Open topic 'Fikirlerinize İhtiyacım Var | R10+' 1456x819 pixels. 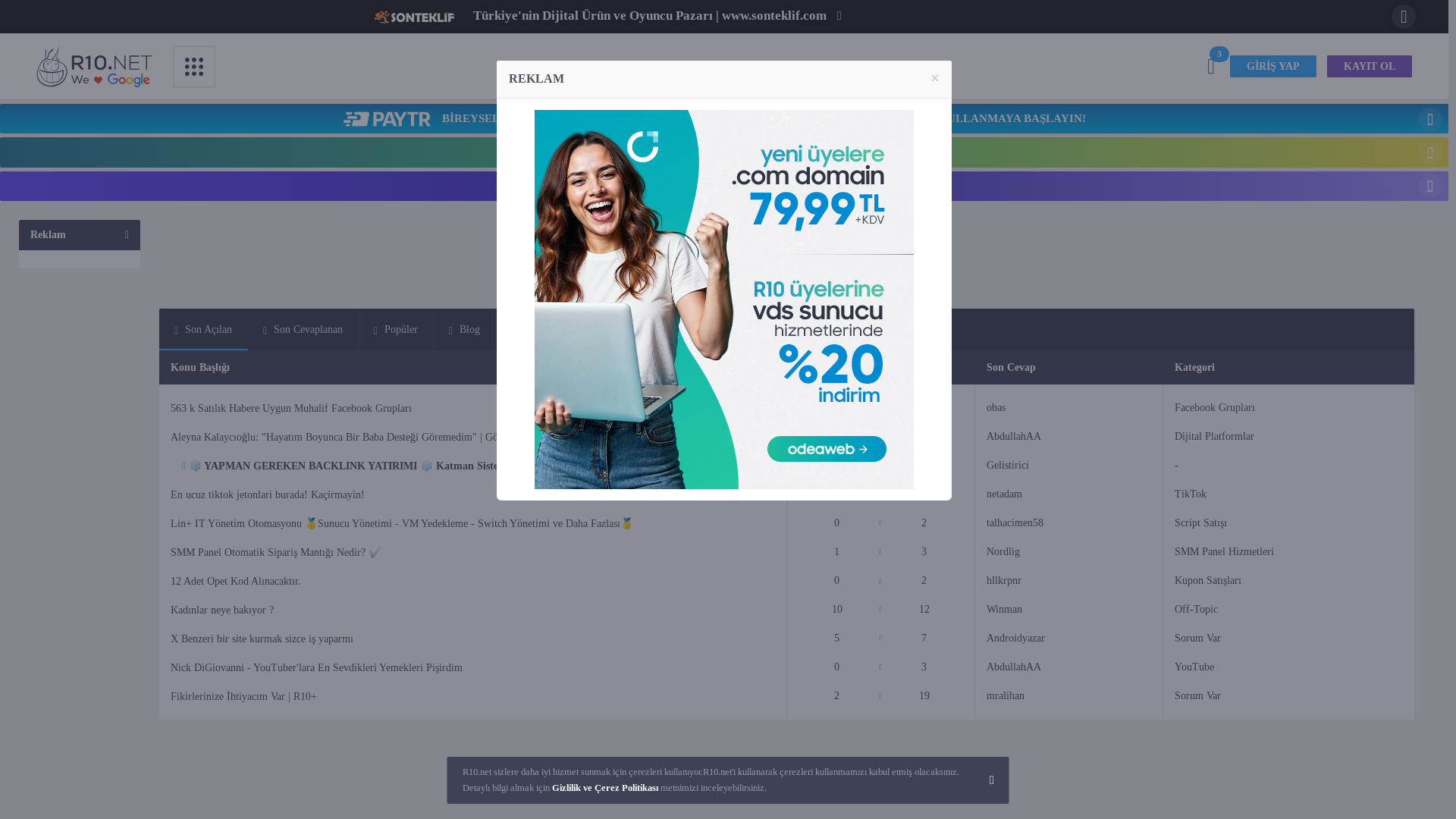243,697
